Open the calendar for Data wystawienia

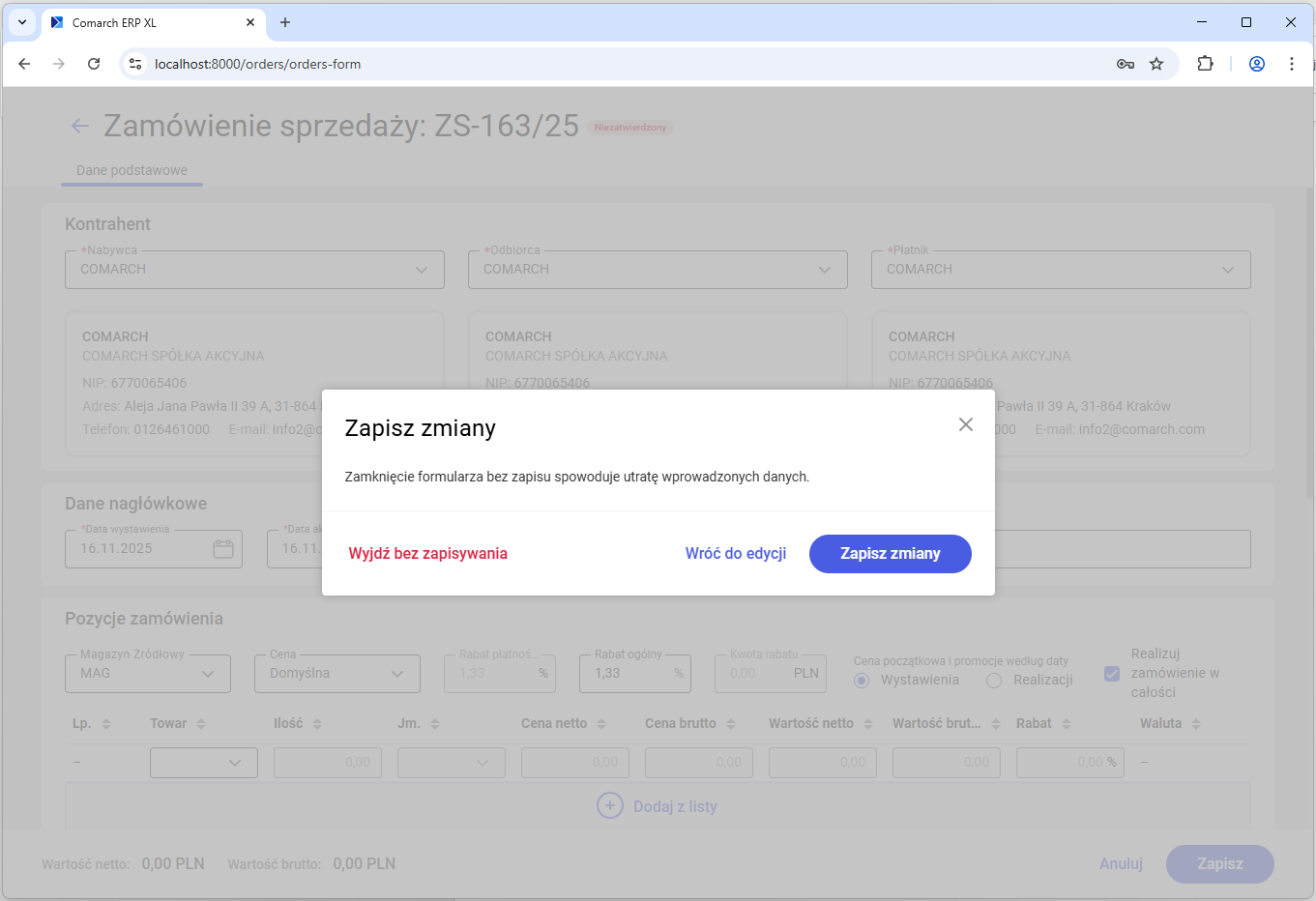(223, 548)
